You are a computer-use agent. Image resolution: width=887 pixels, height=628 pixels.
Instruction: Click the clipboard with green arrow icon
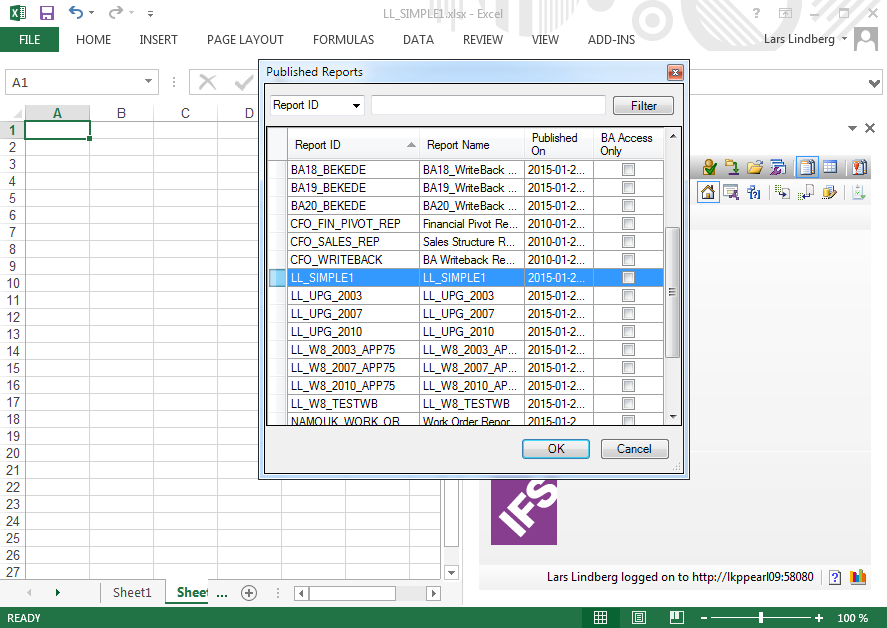click(x=859, y=192)
